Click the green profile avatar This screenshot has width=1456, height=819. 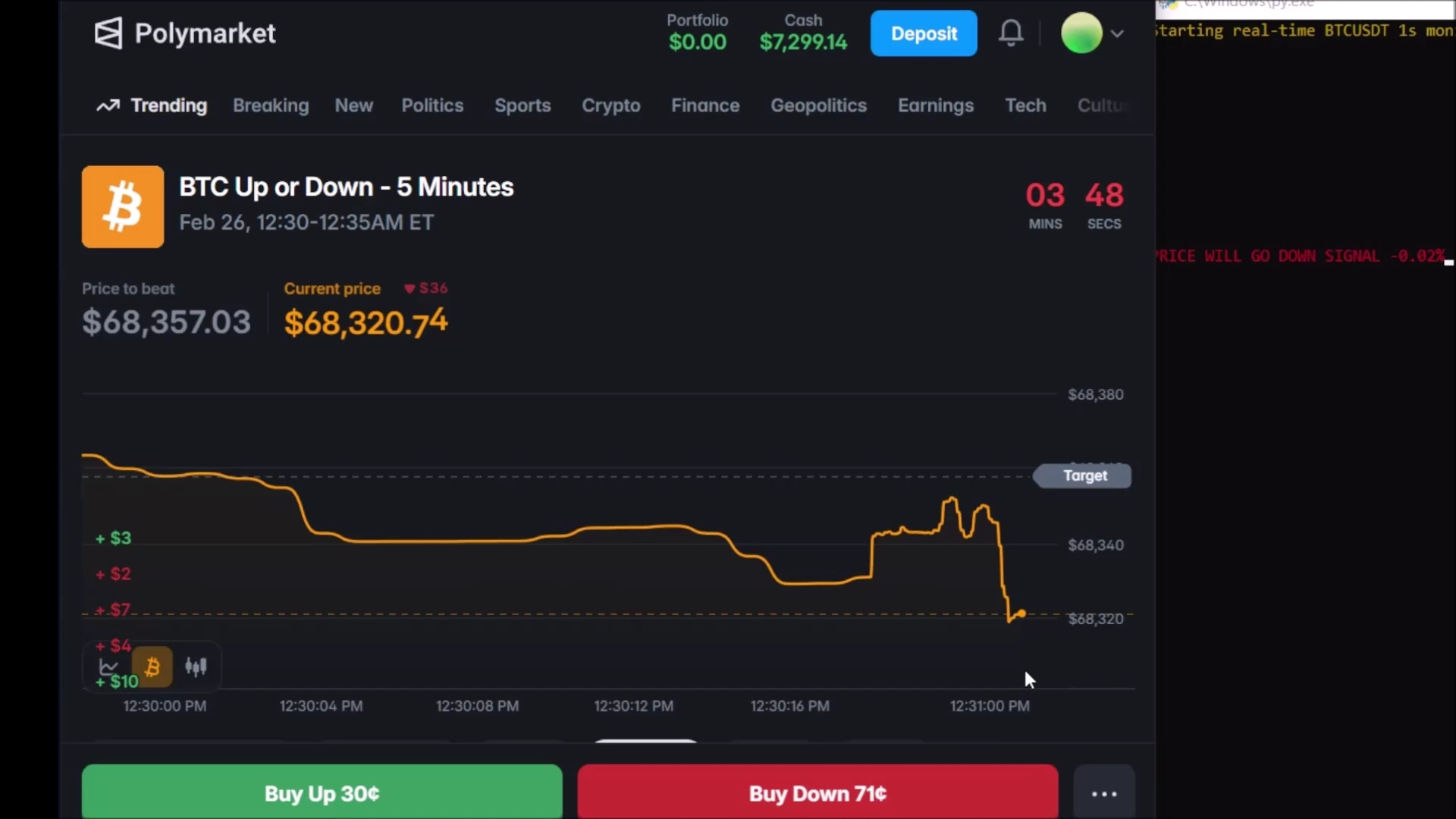pyautogui.click(x=1081, y=33)
